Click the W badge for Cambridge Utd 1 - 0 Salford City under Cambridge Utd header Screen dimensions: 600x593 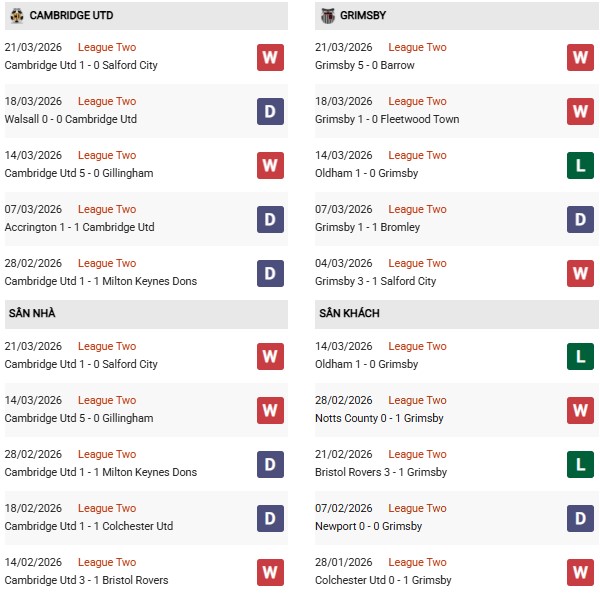(270, 57)
